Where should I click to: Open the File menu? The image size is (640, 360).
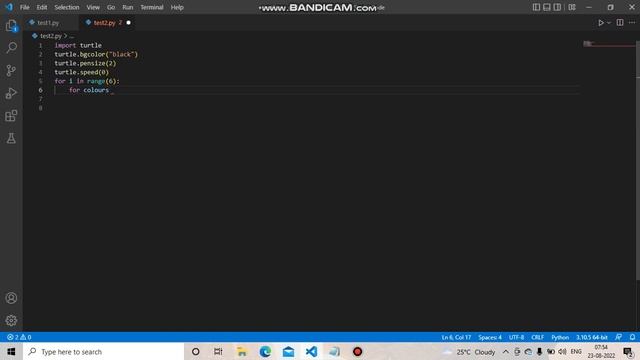[24, 7]
